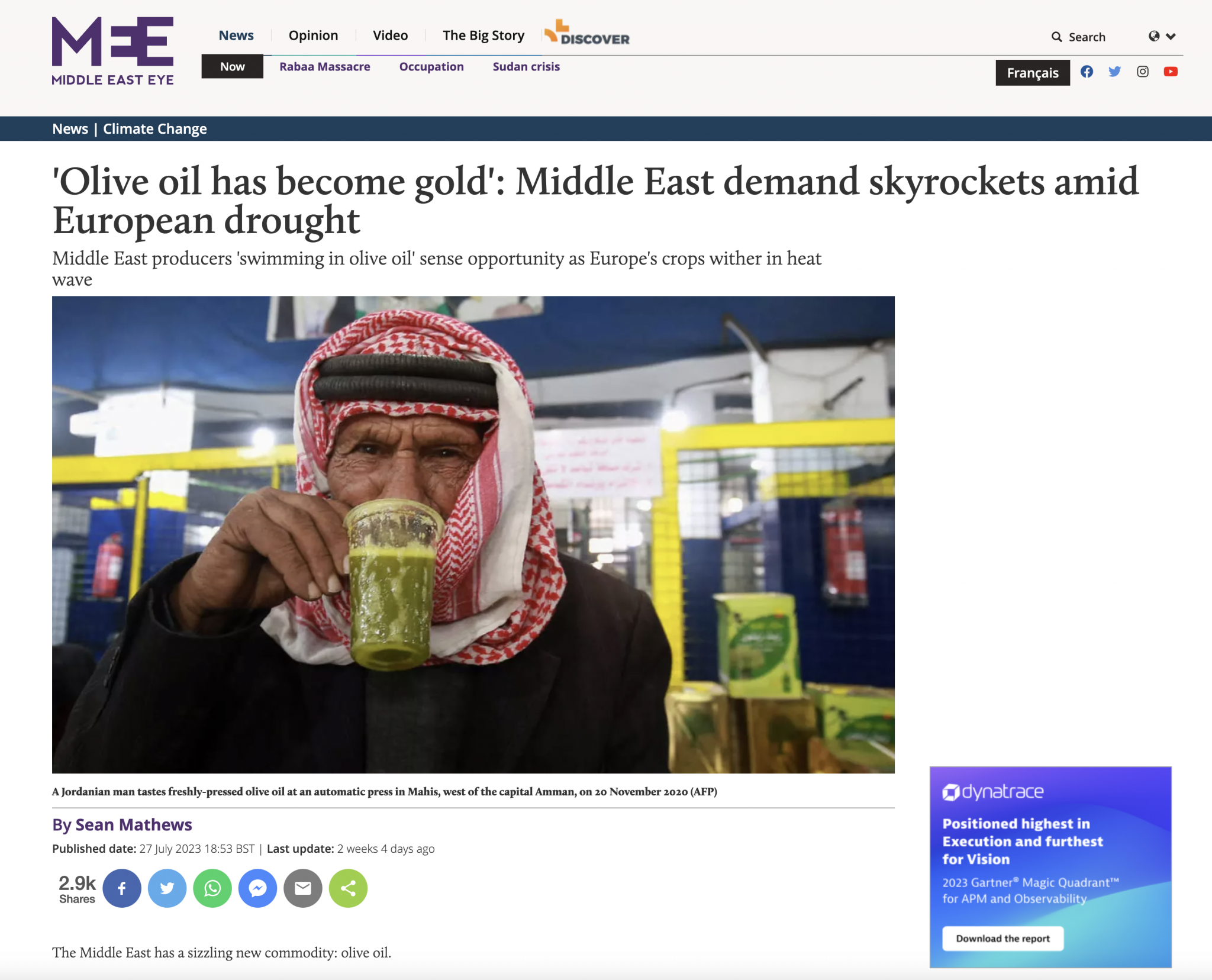Switch site language with Français button
1212x980 pixels.
(x=1033, y=73)
